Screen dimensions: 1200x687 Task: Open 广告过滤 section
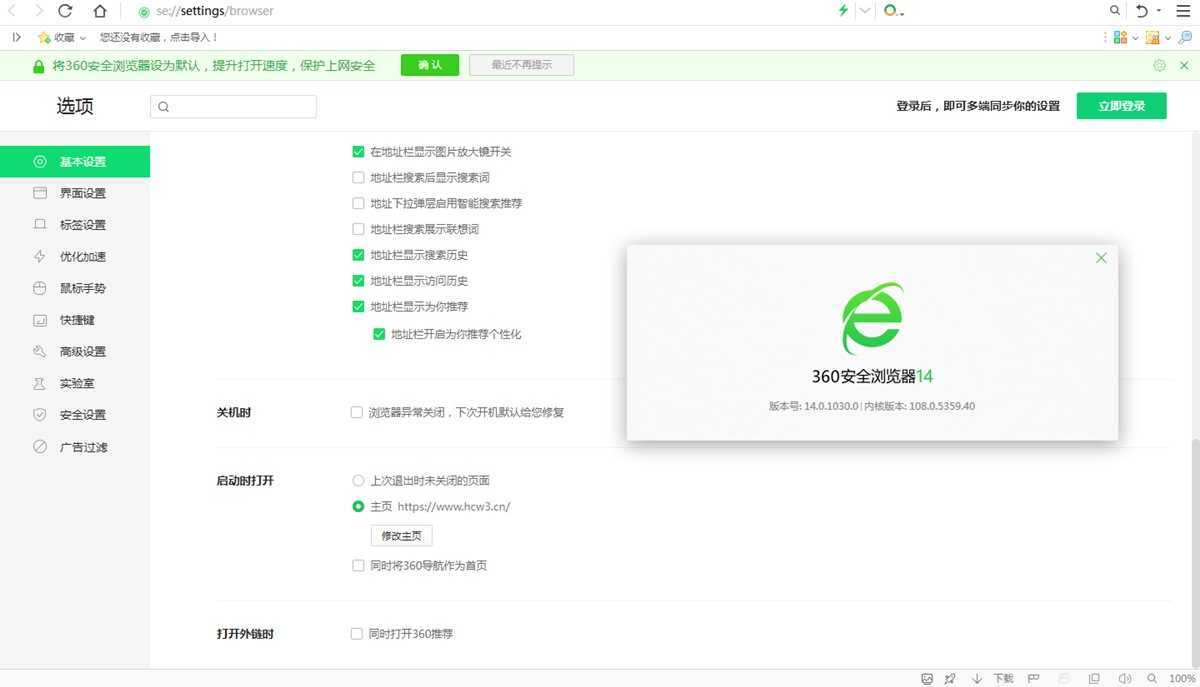point(75,447)
